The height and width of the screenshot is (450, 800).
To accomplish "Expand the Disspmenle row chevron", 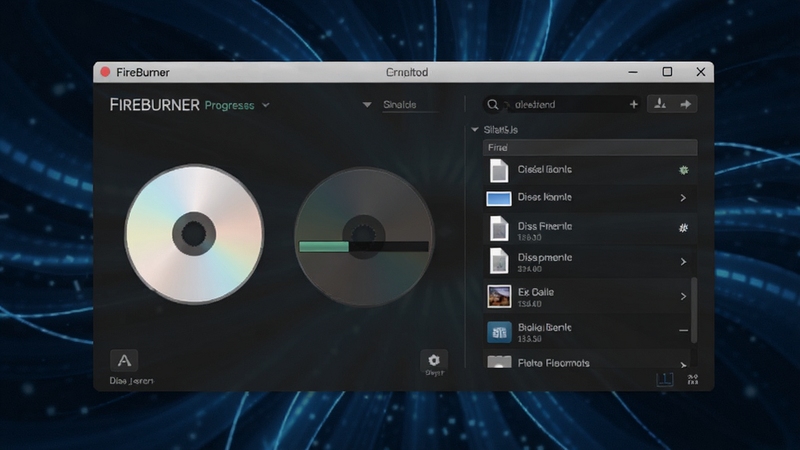I will coord(683,262).
